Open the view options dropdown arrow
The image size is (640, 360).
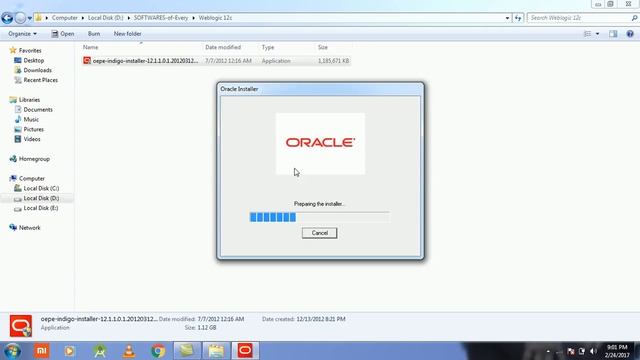[x=598, y=34]
